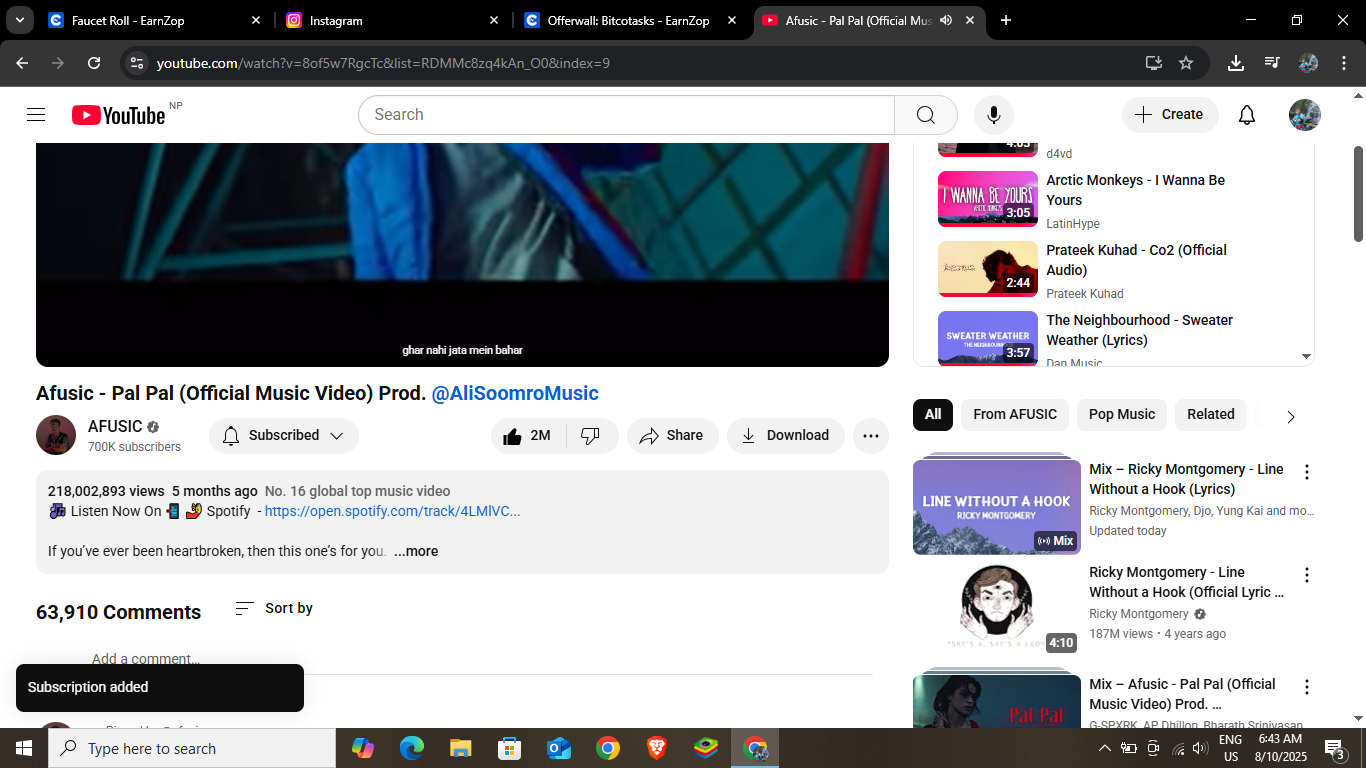Screen dimensions: 1366x768
Task: Open Brave browser from taskbar
Action: 657,748
